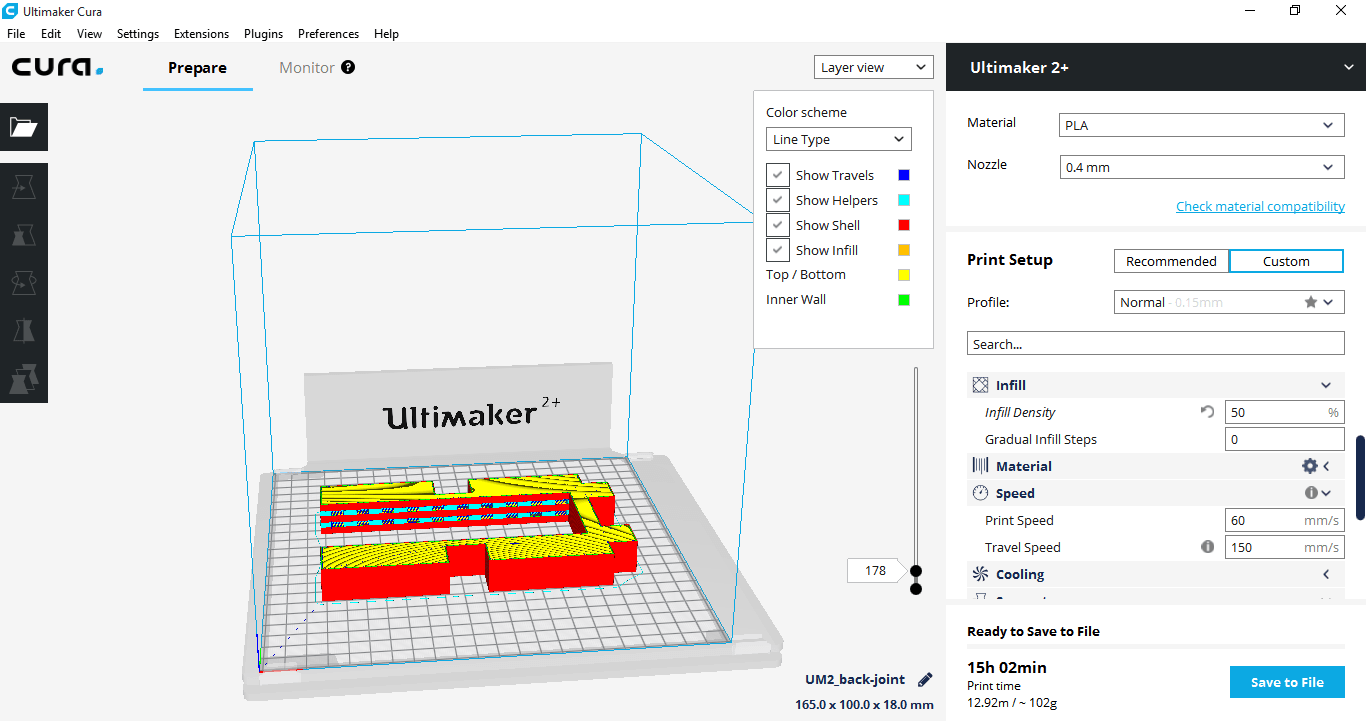Switch Print Setup to Custom mode
Screen dimensions: 1366x721
pos(1286,261)
